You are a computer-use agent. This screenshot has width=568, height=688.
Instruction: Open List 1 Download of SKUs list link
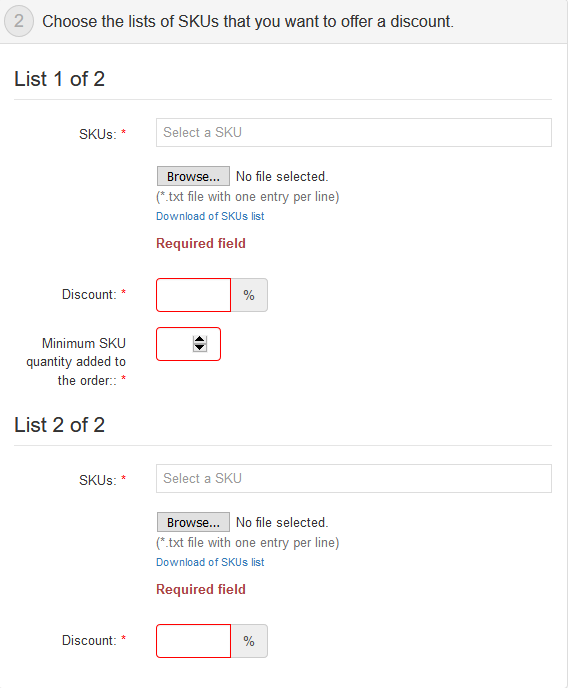pyautogui.click(x=210, y=216)
